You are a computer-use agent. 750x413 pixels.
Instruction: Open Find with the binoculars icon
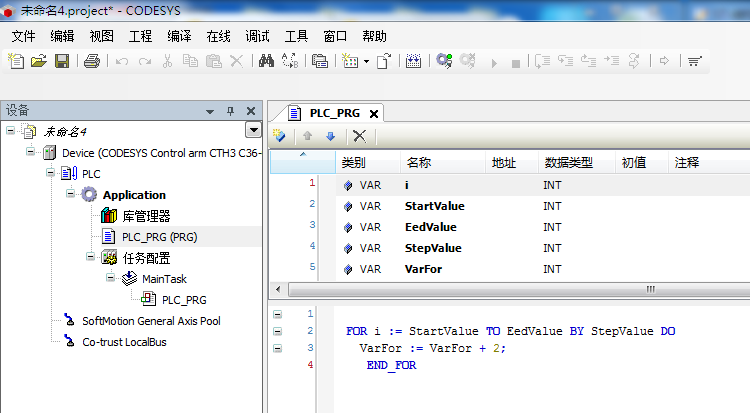pos(266,61)
